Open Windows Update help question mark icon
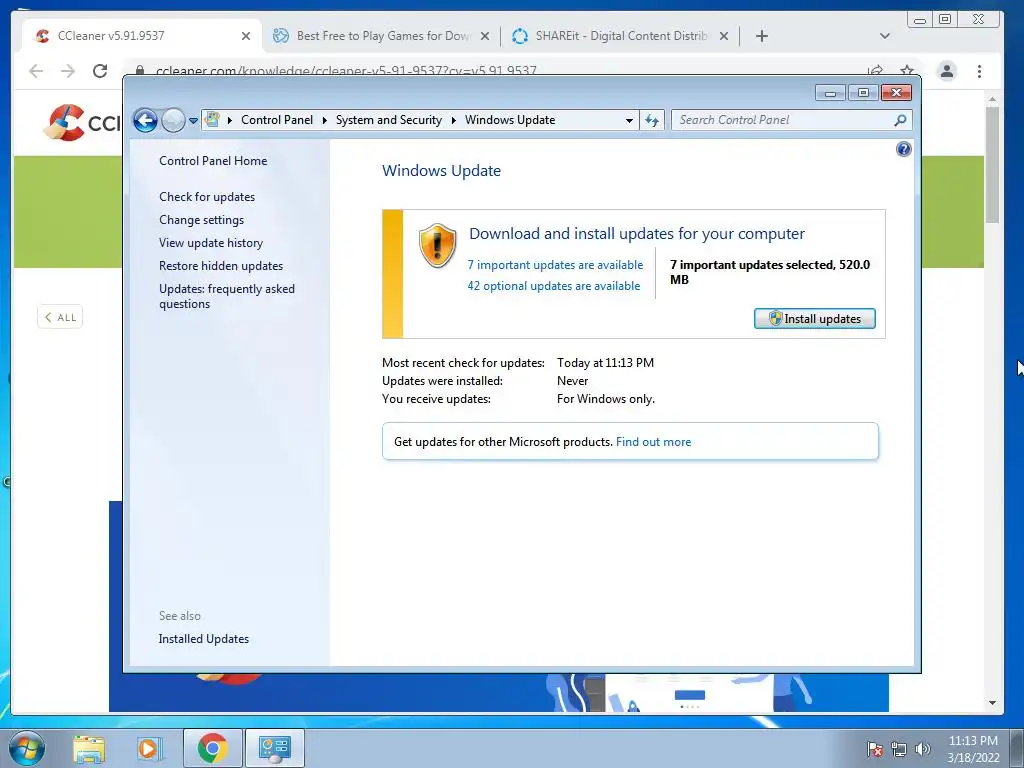This screenshot has width=1024, height=768. pos(903,150)
